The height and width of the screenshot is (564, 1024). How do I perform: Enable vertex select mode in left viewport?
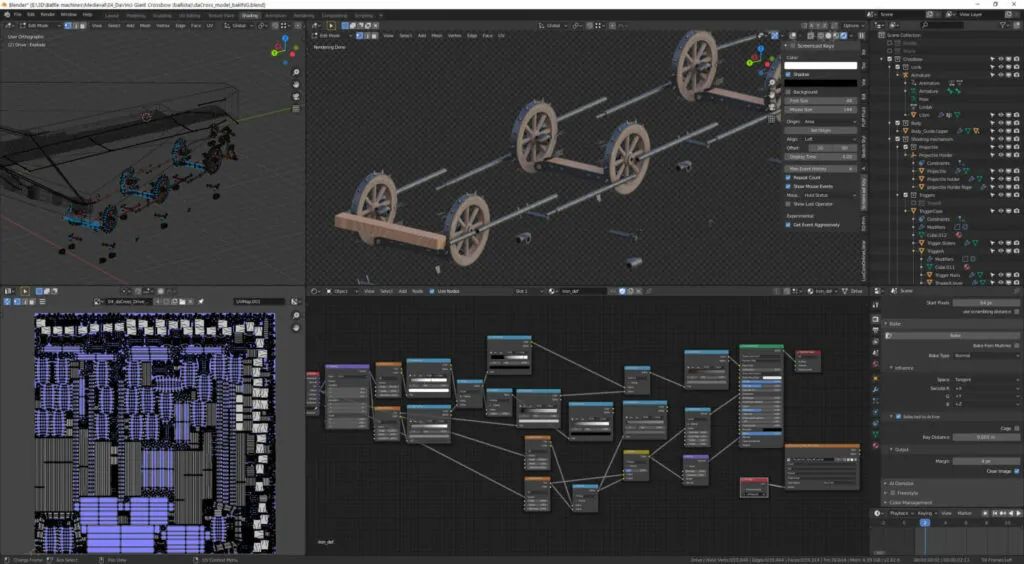68,25
